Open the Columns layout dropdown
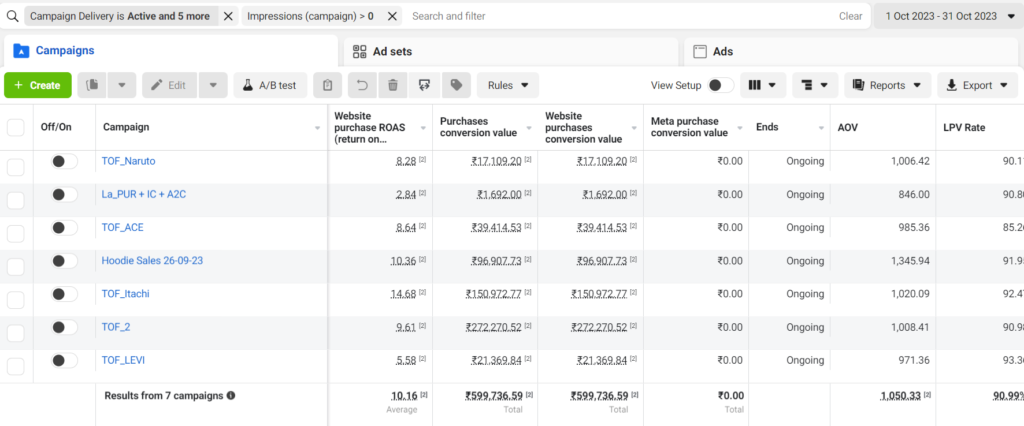The width and height of the screenshot is (1024, 426). [x=763, y=85]
